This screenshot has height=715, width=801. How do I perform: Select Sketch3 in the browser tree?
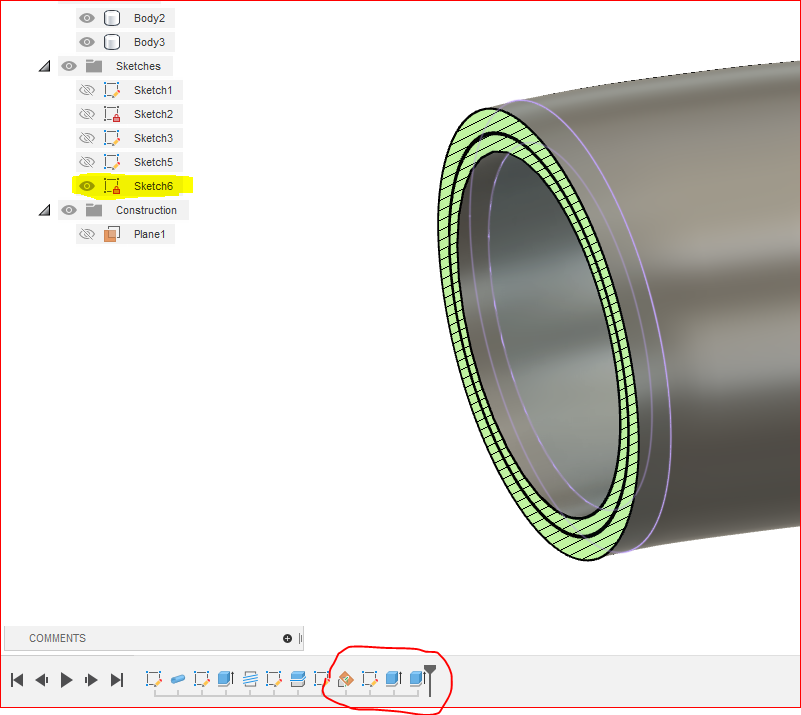pos(153,137)
